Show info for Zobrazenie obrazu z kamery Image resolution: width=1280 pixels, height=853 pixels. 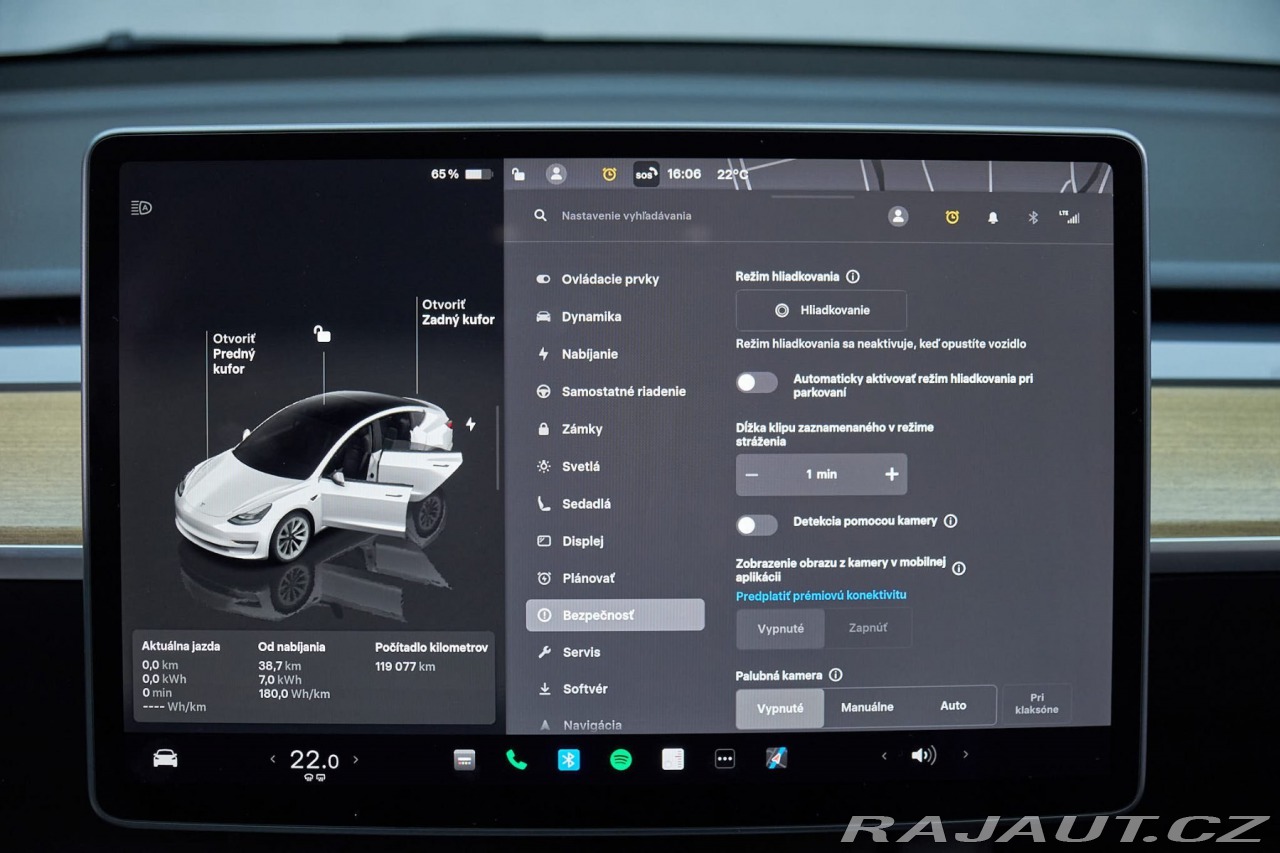[959, 568]
